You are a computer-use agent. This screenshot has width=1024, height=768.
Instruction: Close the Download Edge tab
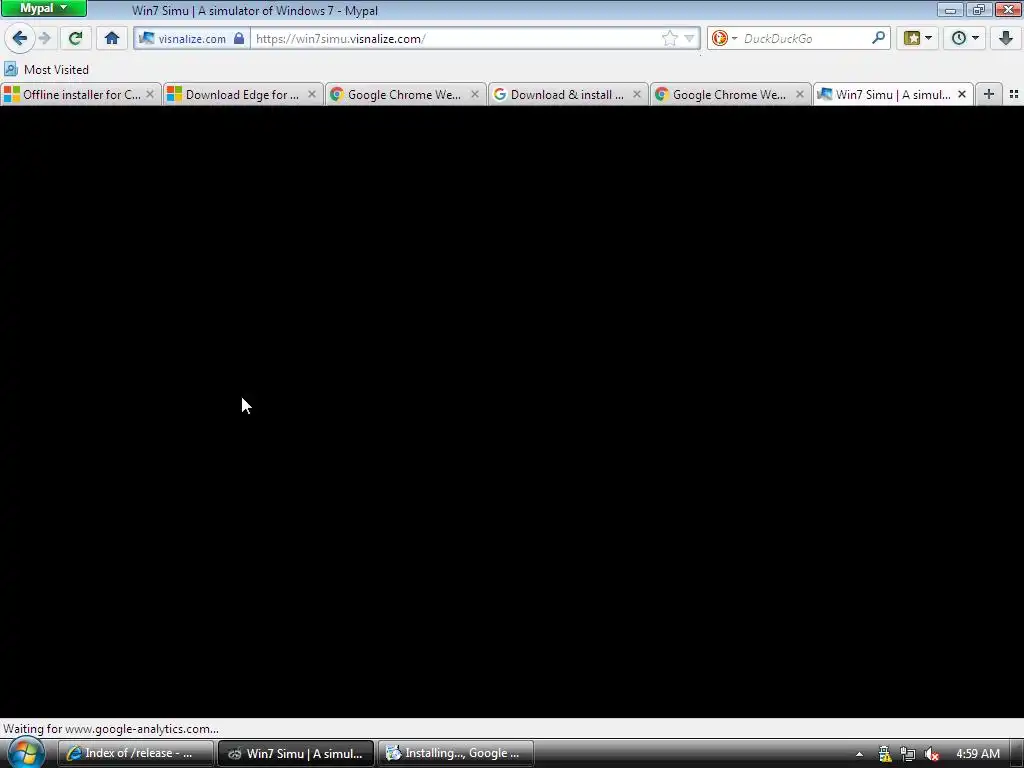tap(312, 95)
